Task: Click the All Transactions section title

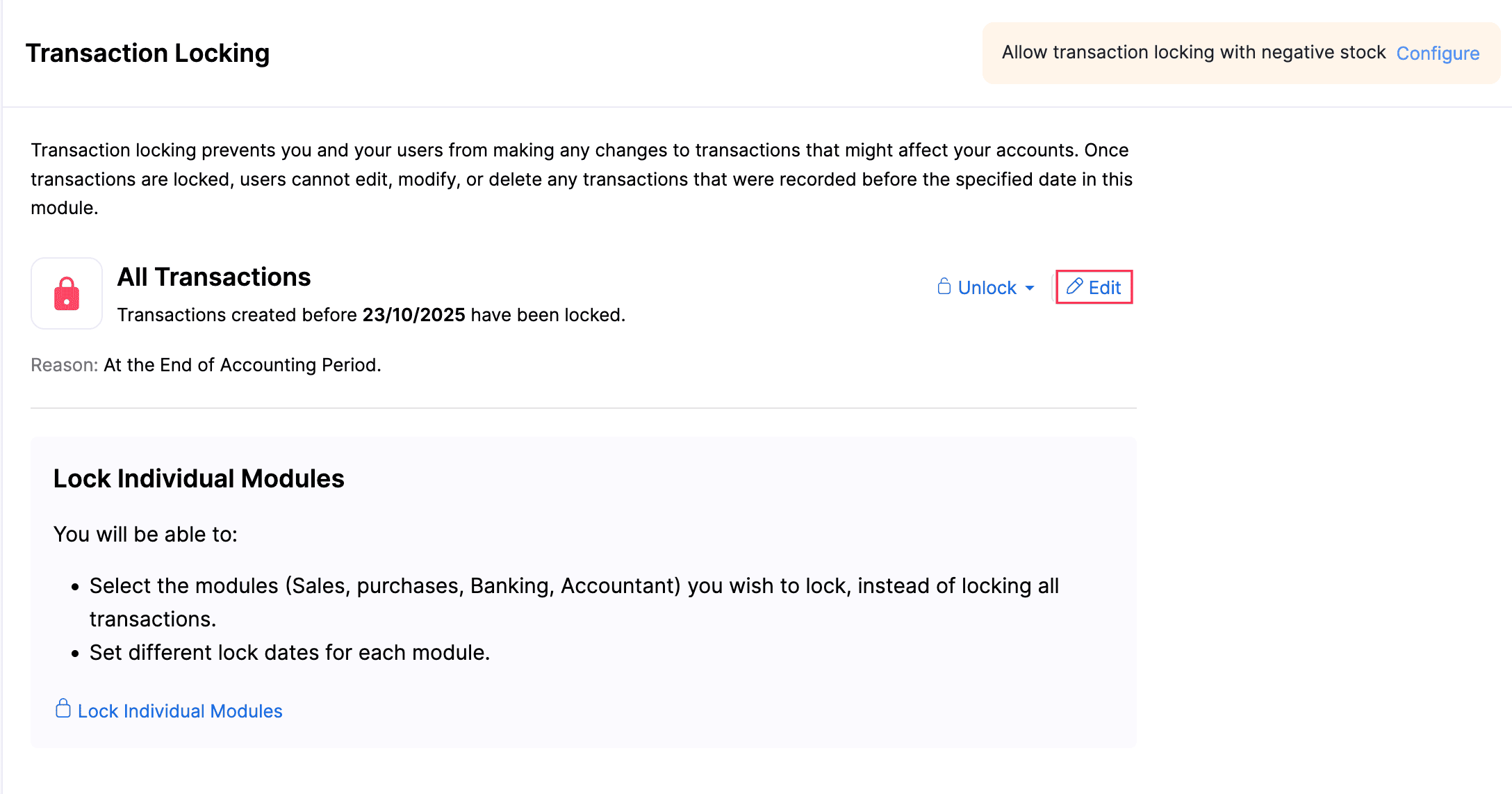Action: (x=213, y=277)
